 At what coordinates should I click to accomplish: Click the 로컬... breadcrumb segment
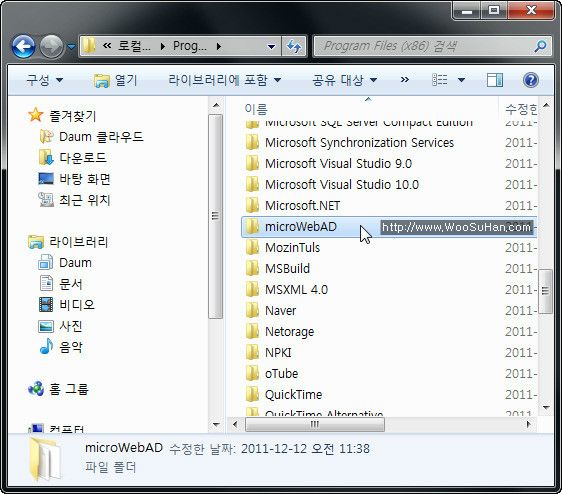(x=134, y=46)
